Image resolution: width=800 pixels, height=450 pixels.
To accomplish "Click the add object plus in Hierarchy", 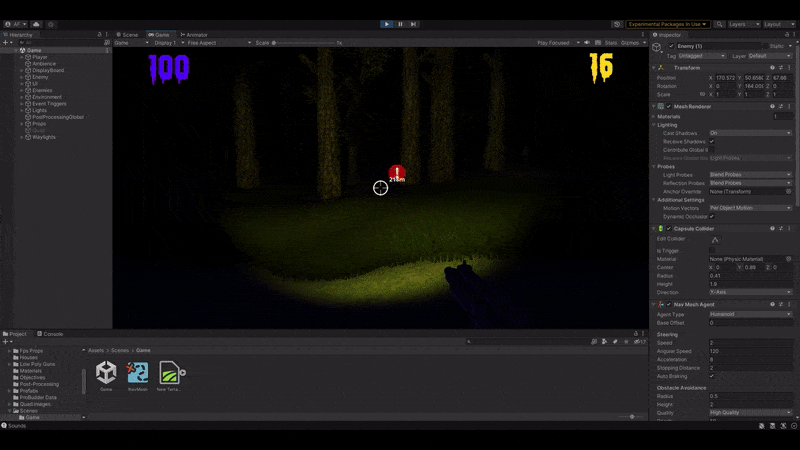I will (5, 43).
